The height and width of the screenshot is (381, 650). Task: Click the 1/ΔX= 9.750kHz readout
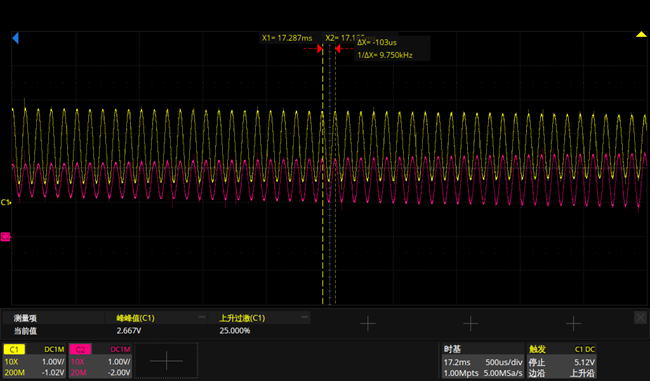click(385, 55)
